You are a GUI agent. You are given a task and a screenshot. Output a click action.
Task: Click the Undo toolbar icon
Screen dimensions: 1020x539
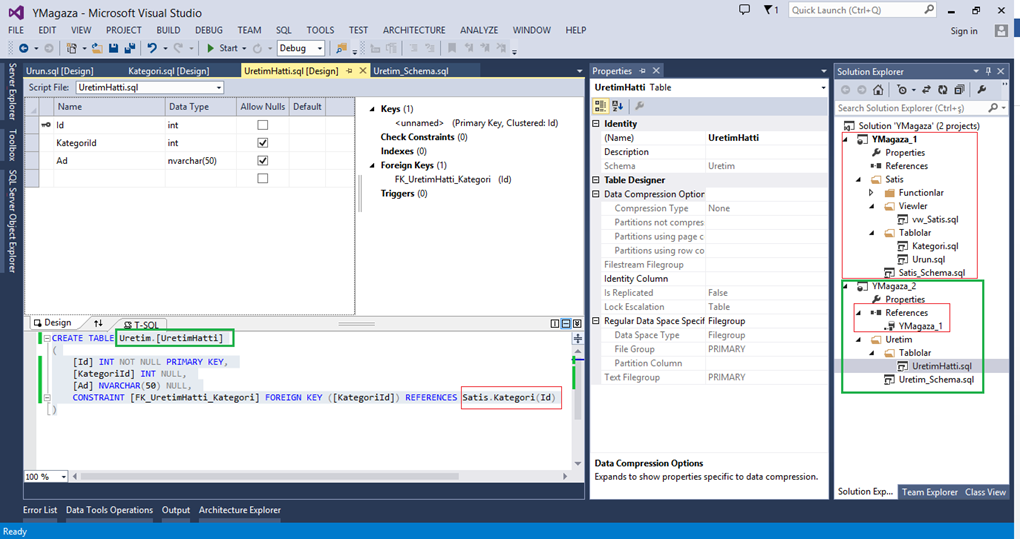click(152, 48)
